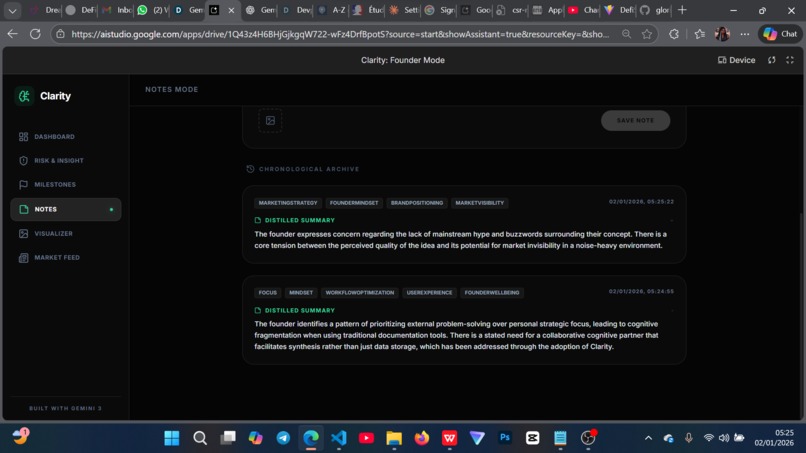Open Firefox from the taskbar
806x453 pixels.
(x=422, y=438)
